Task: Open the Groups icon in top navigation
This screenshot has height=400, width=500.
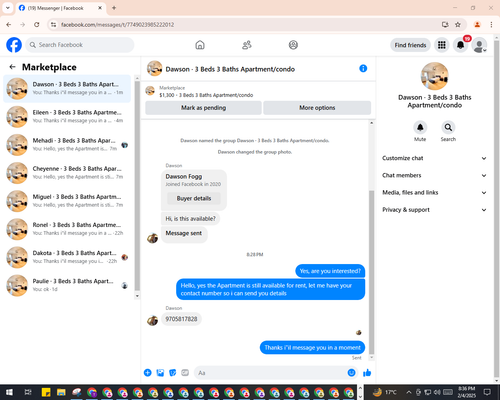Action: pos(293,45)
